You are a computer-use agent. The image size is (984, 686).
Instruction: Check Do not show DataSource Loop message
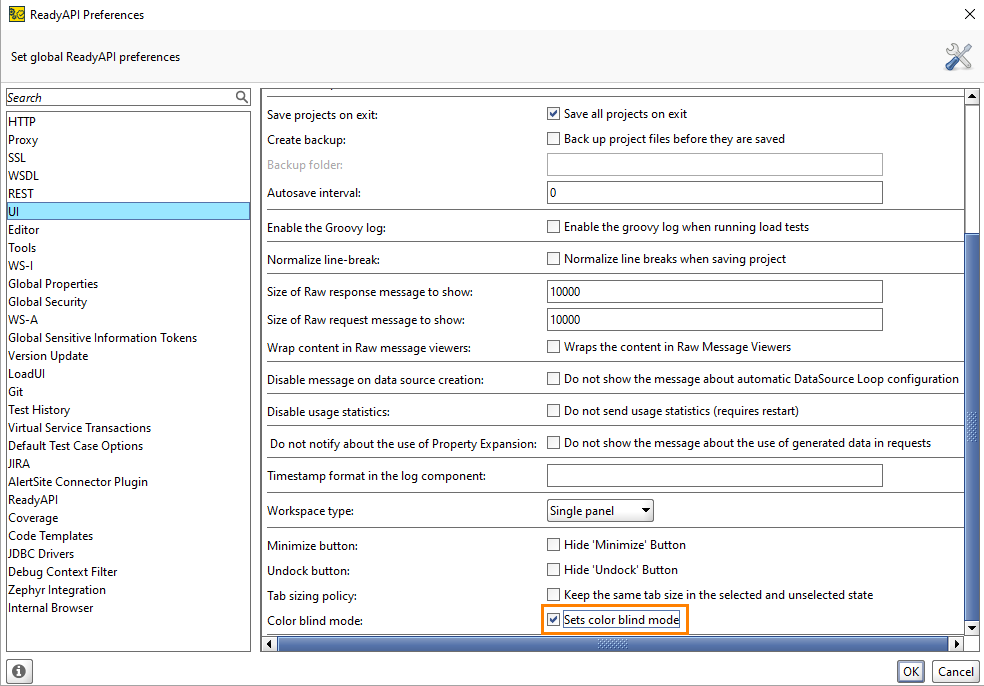(x=553, y=378)
